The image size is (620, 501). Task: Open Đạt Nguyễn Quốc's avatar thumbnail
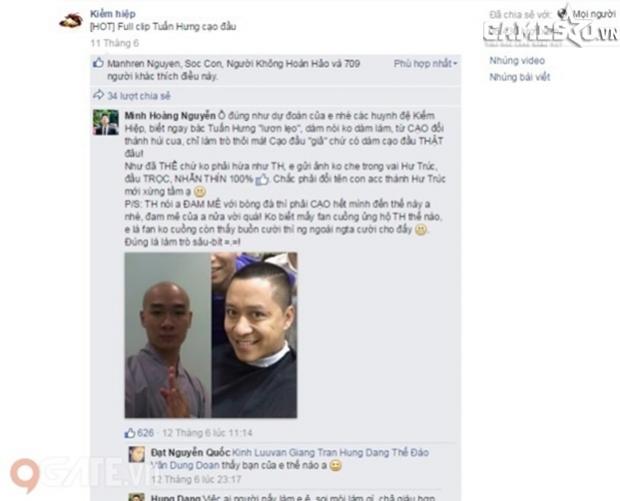(x=136, y=454)
